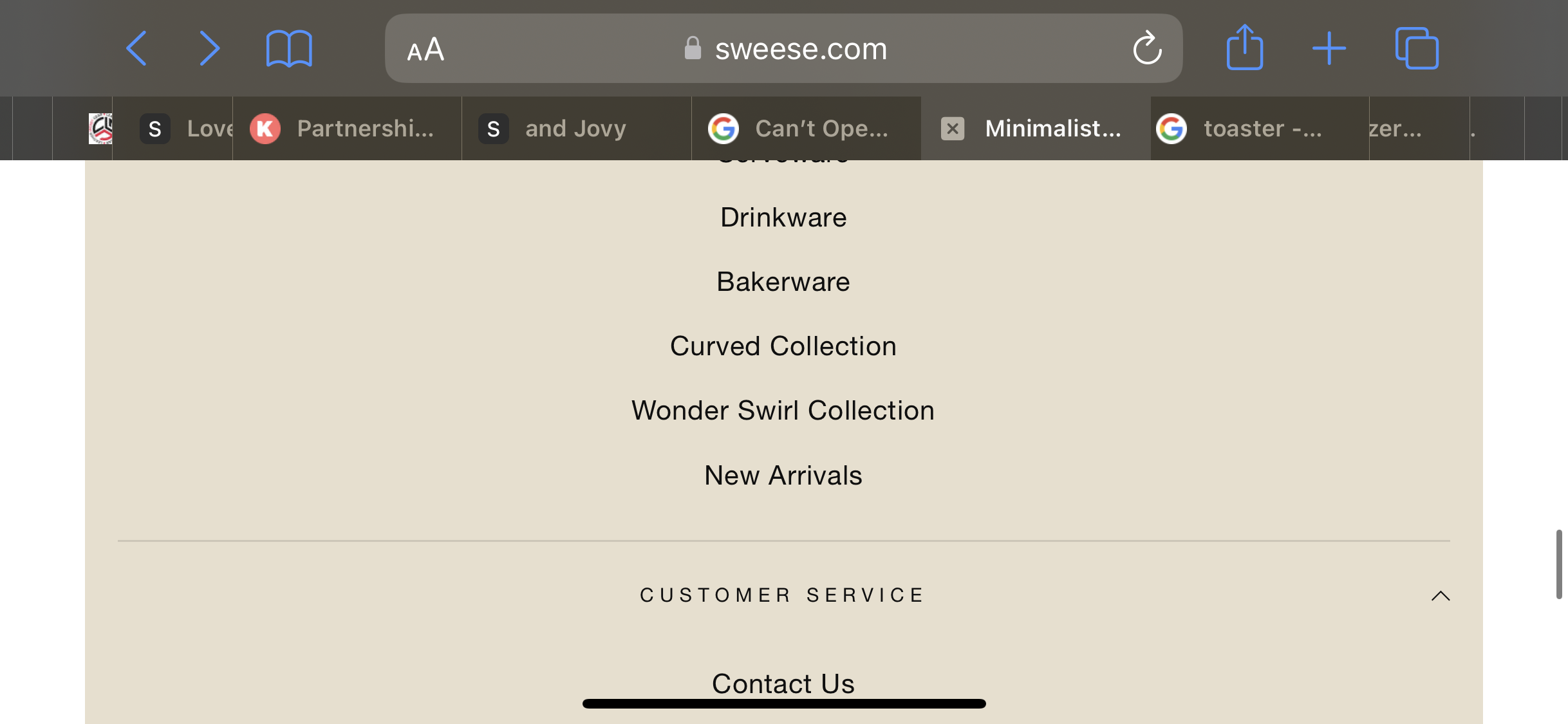Tap the Customer Service section header
Image resolution: width=1568 pixels, height=724 pixels.
[783, 595]
